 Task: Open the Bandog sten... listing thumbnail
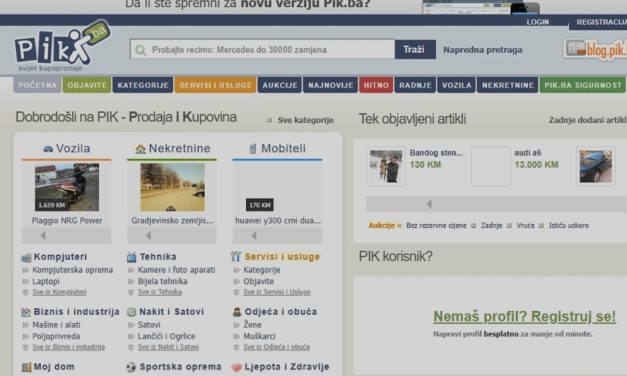click(386, 166)
